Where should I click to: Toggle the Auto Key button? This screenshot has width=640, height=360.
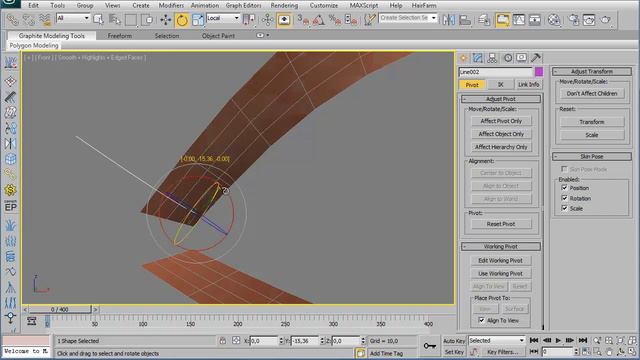(454, 341)
